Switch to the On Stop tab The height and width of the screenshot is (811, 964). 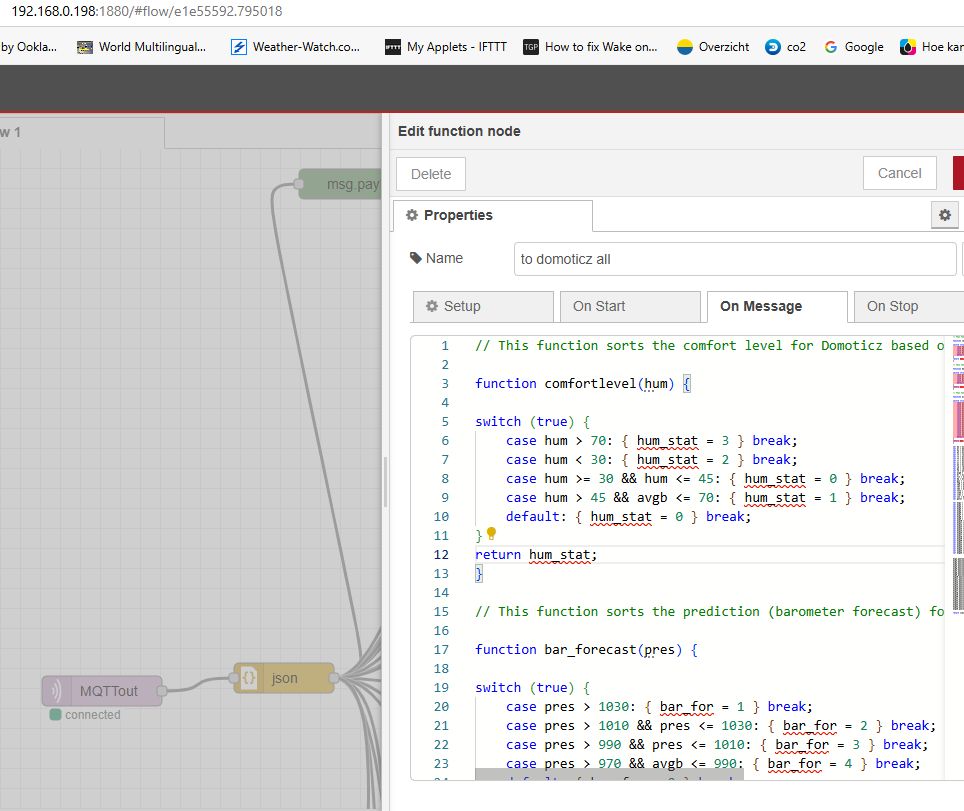pyautogui.click(x=909, y=306)
